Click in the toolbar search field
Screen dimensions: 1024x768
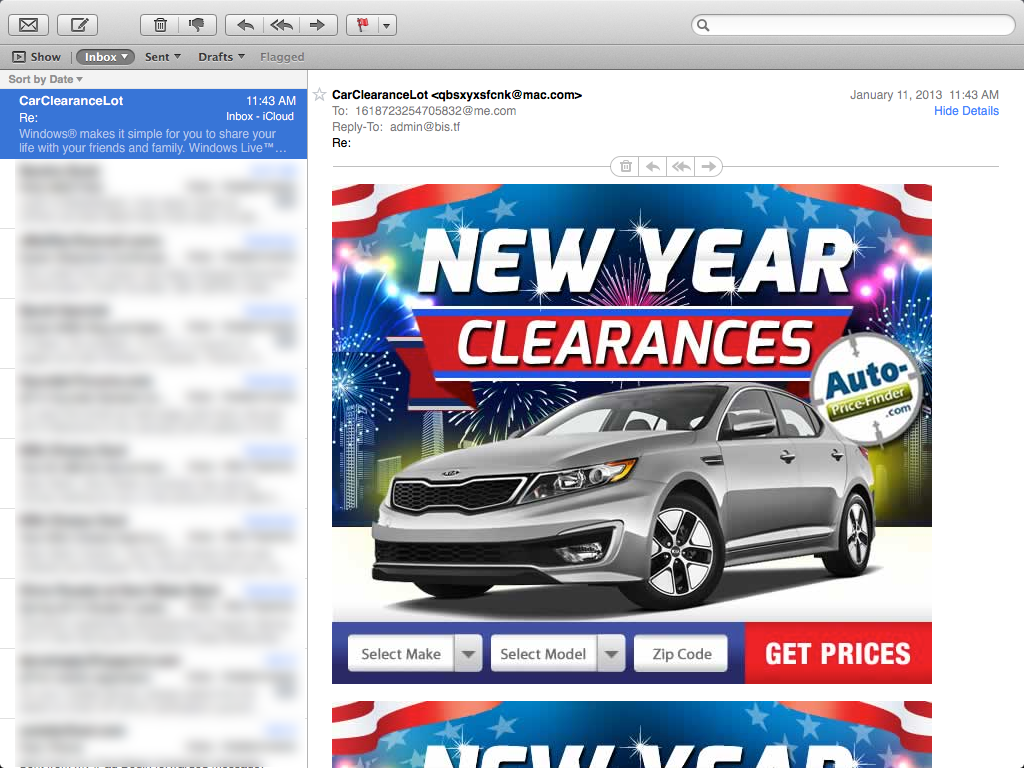tap(853, 25)
